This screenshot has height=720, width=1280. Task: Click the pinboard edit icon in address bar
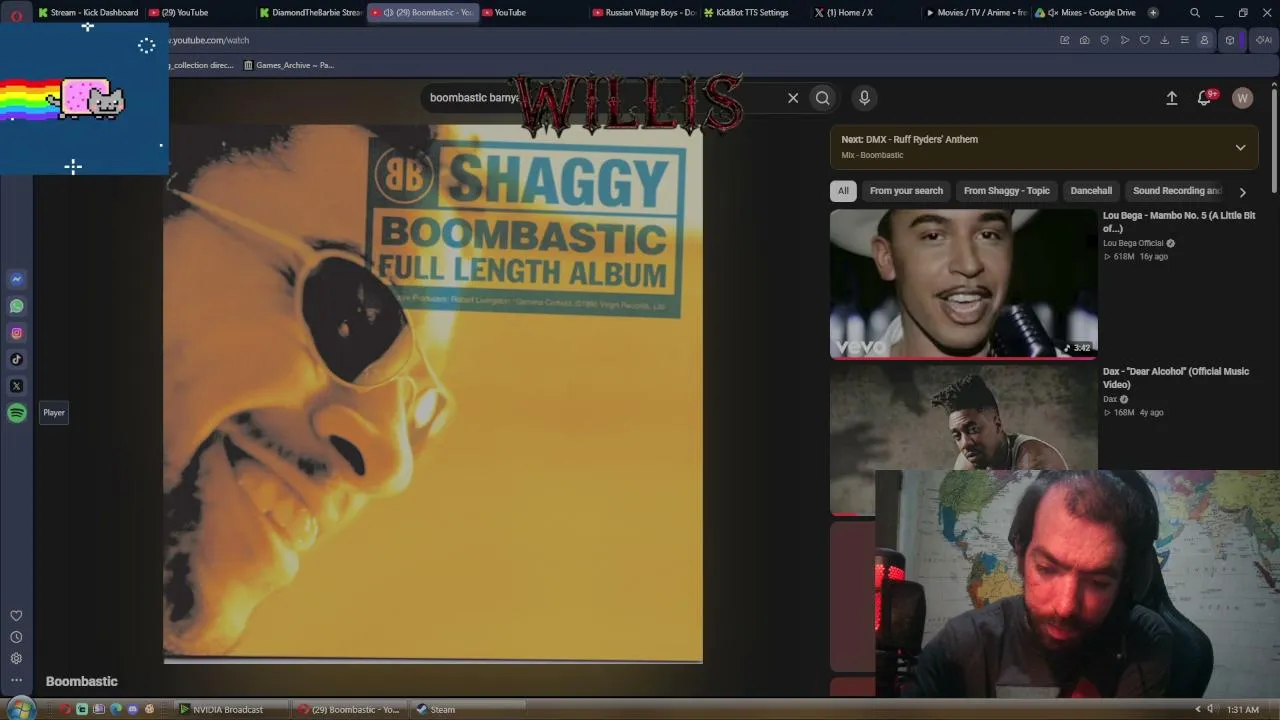(x=1064, y=40)
